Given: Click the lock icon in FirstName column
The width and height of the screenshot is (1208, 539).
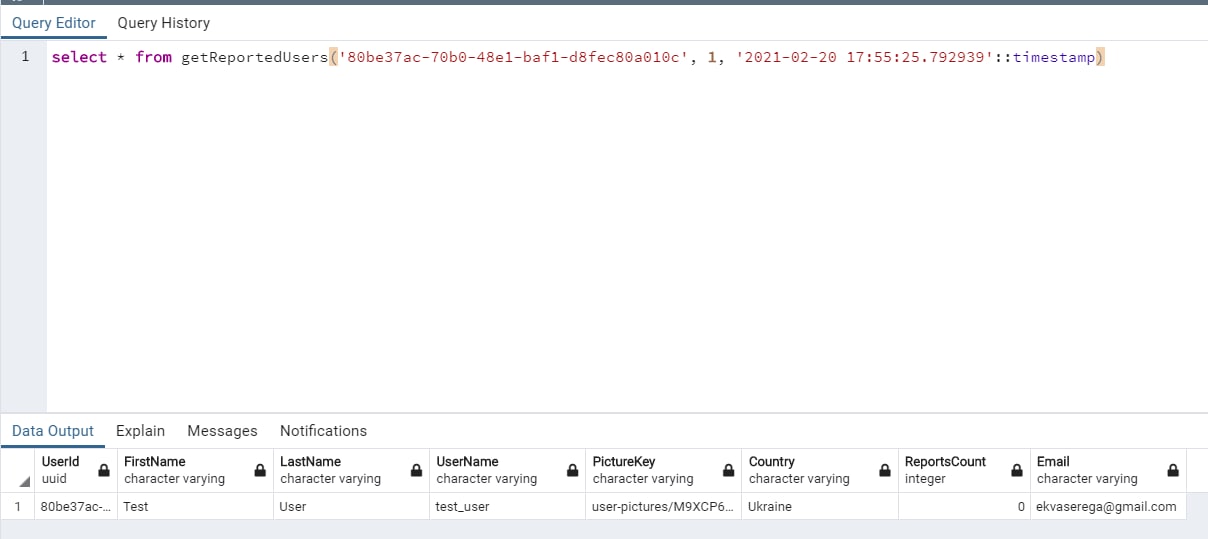Looking at the screenshot, I should (x=260, y=470).
